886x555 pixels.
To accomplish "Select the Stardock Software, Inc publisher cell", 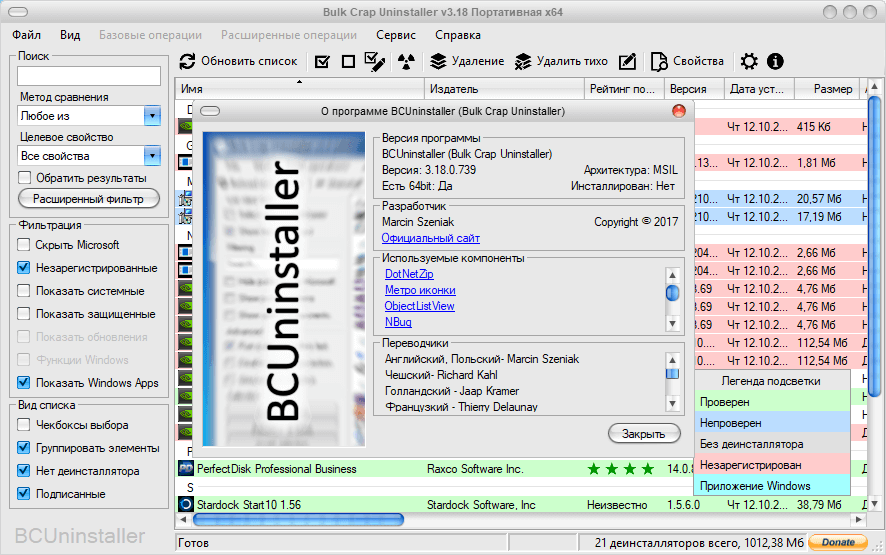I will click(481, 504).
